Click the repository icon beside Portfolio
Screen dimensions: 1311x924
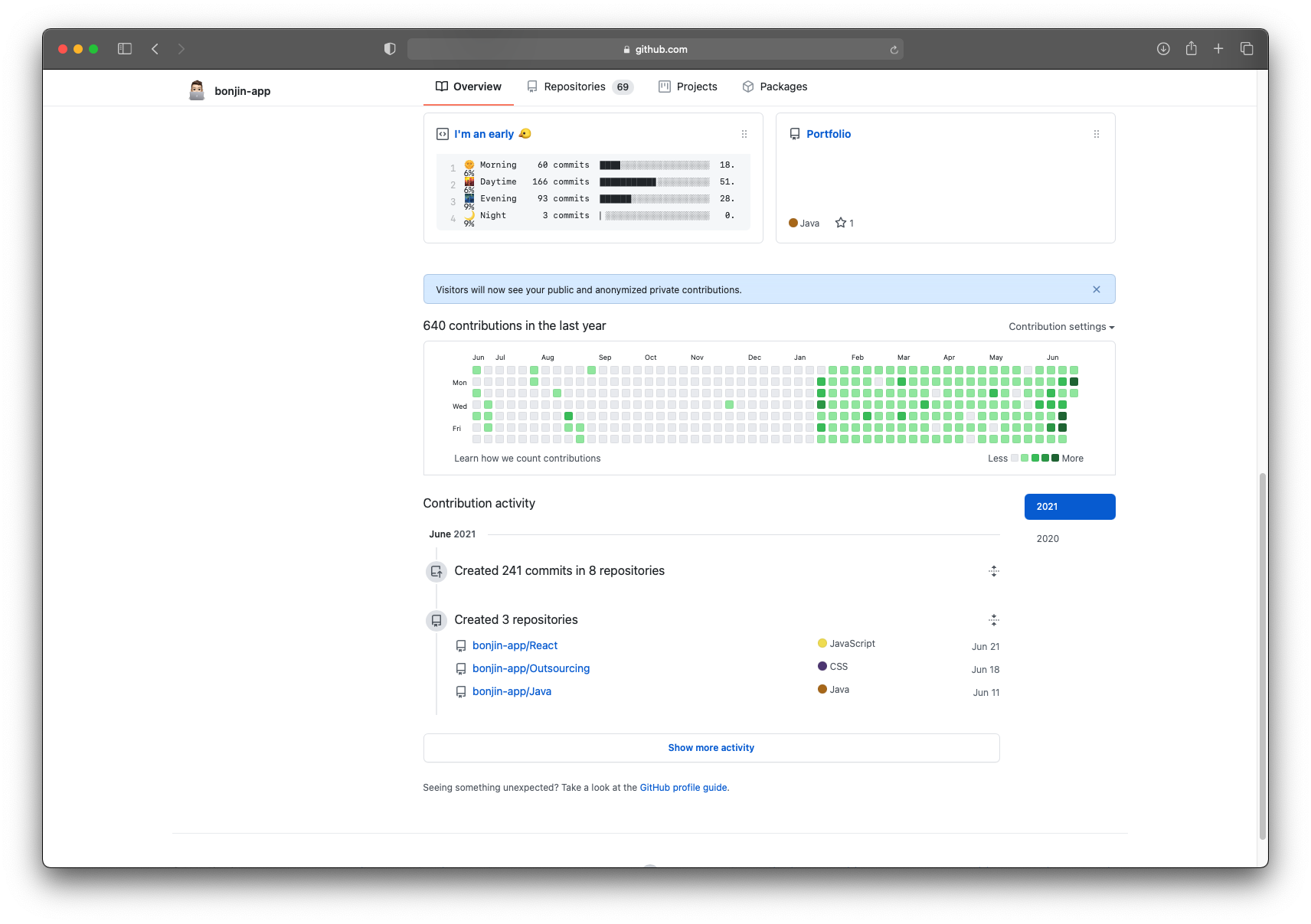point(795,134)
